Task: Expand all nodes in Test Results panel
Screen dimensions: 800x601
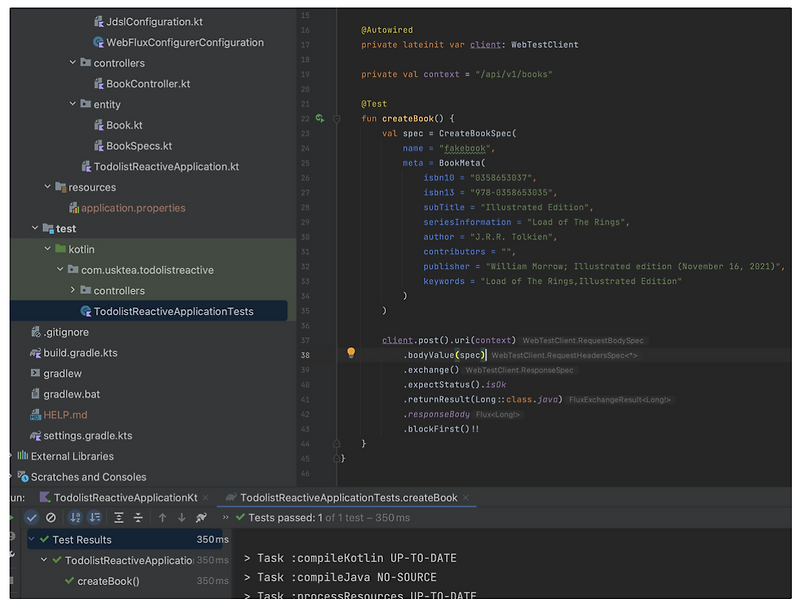Action: coord(119,518)
